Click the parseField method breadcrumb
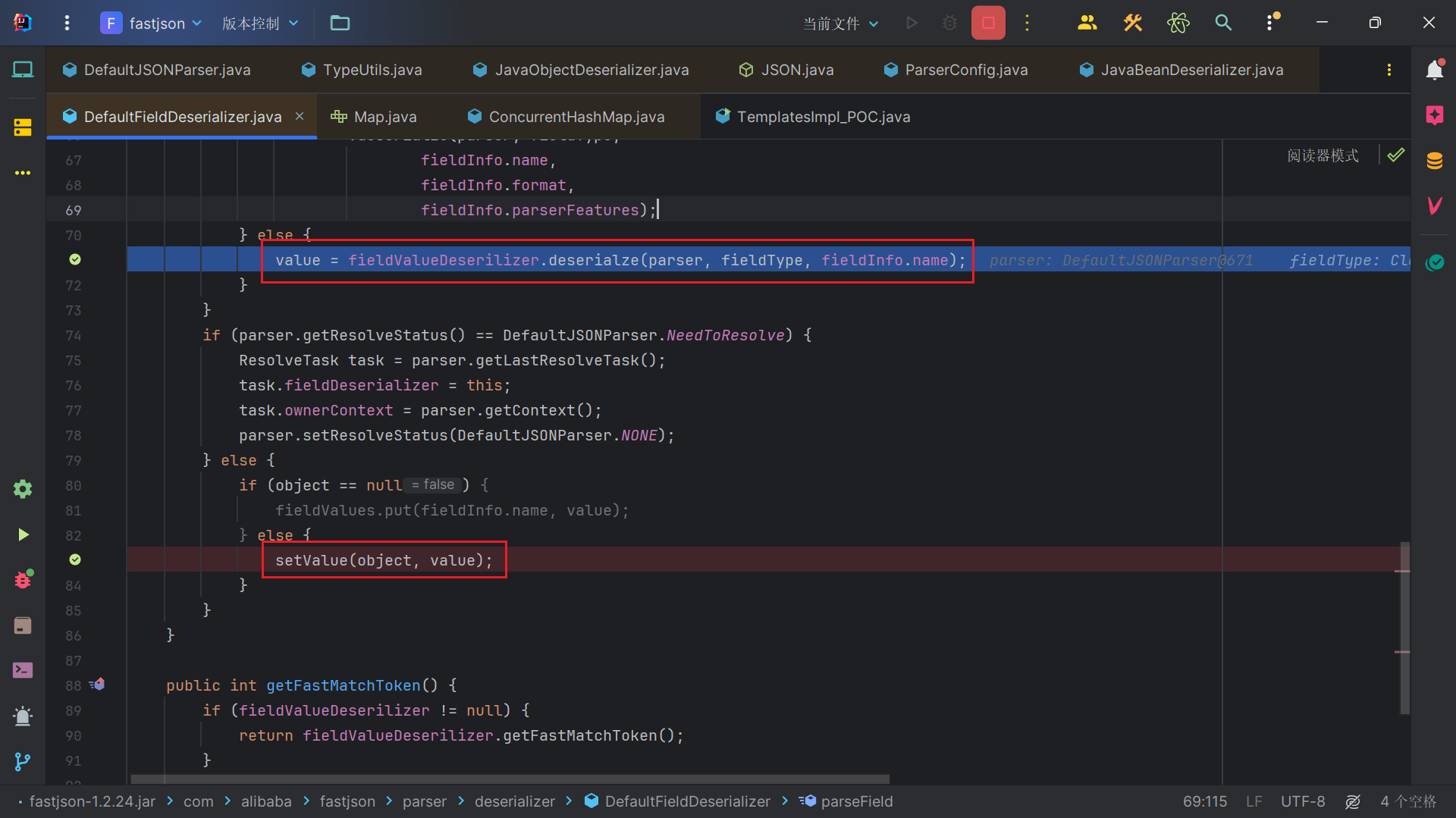 (846, 801)
